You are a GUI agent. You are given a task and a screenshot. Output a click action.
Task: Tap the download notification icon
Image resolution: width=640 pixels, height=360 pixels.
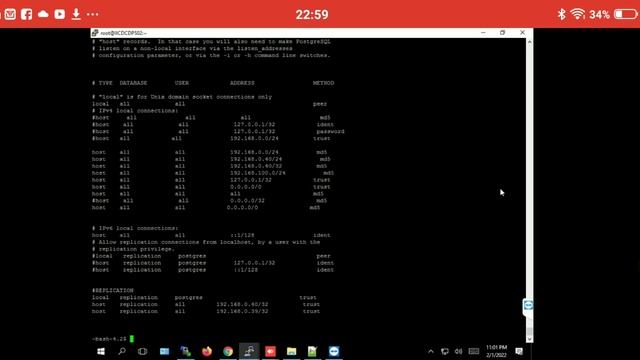click(x=76, y=14)
